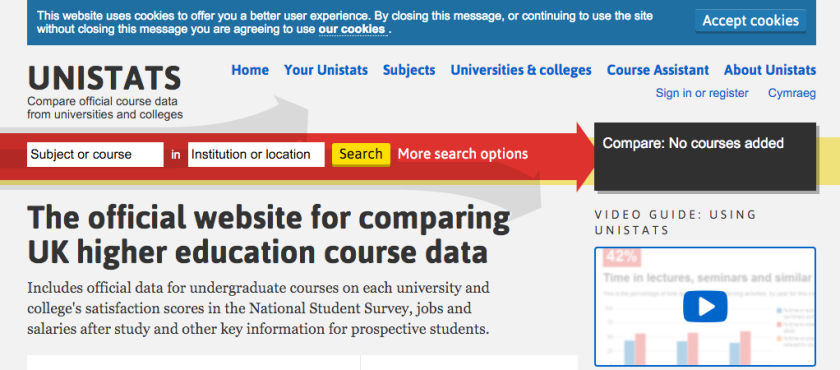Click the main page headline
The height and width of the screenshot is (370, 840).
pos(268,235)
